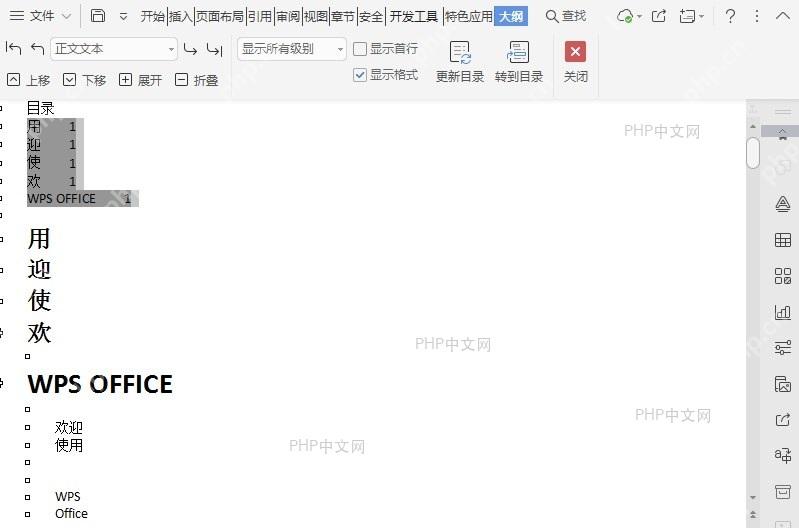Close outline view with 关闭 button
This screenshot has width=799, height=528.
(575, 62)
